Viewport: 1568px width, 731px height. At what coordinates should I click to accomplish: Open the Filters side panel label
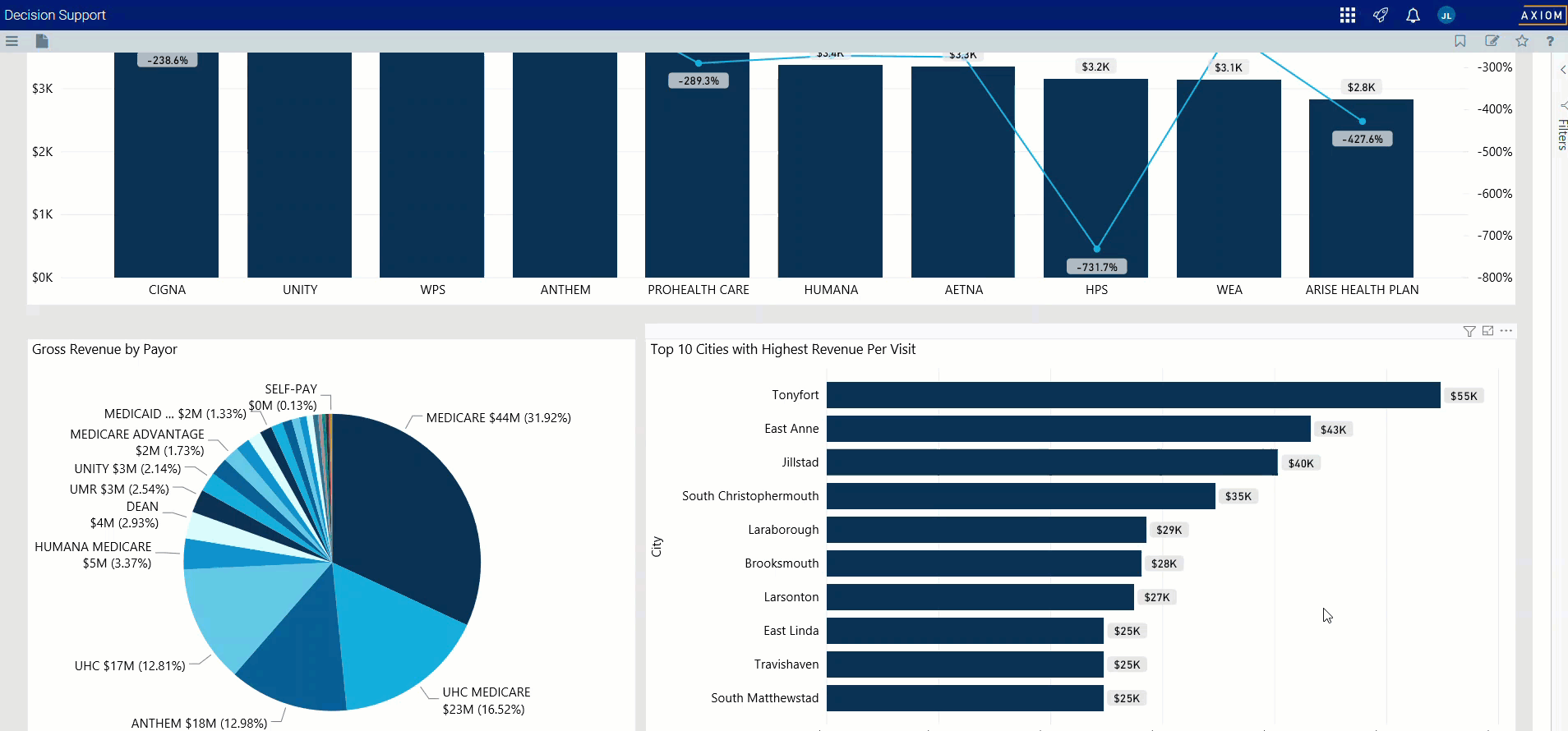(1562, 135)
